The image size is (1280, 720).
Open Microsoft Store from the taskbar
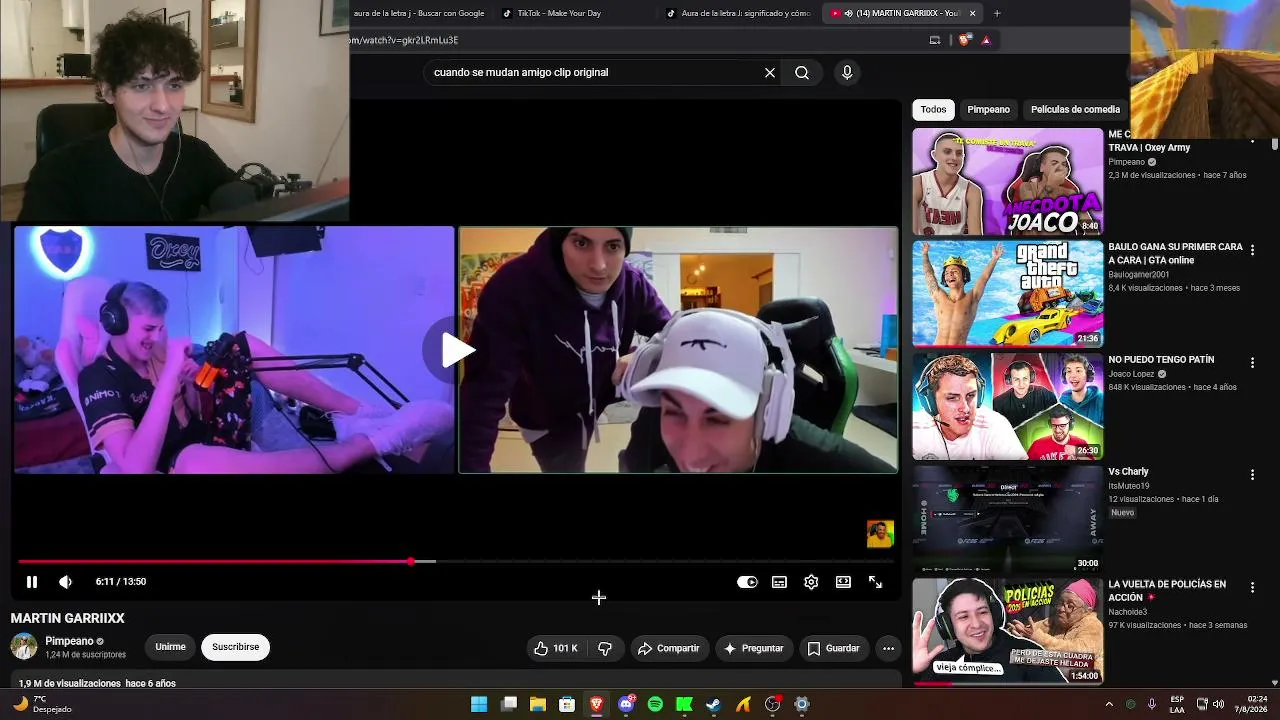coord(567,704)
